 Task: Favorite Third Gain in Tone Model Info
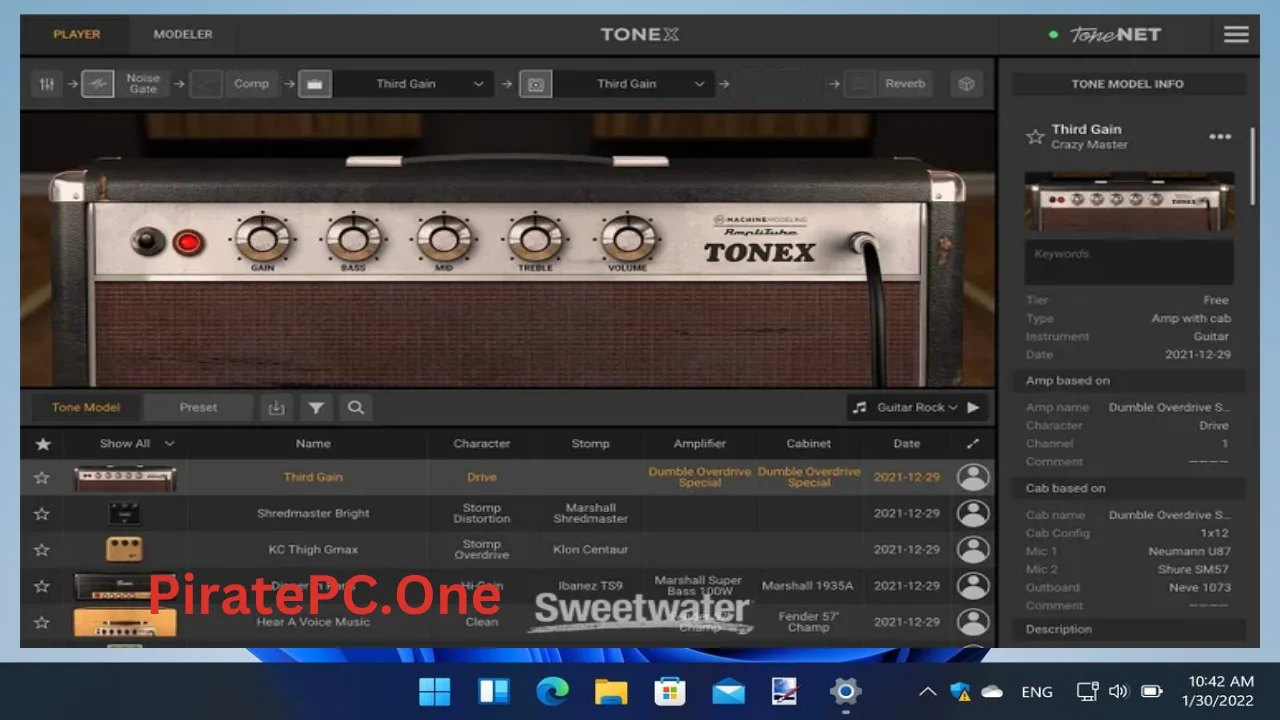point(1035,137)
